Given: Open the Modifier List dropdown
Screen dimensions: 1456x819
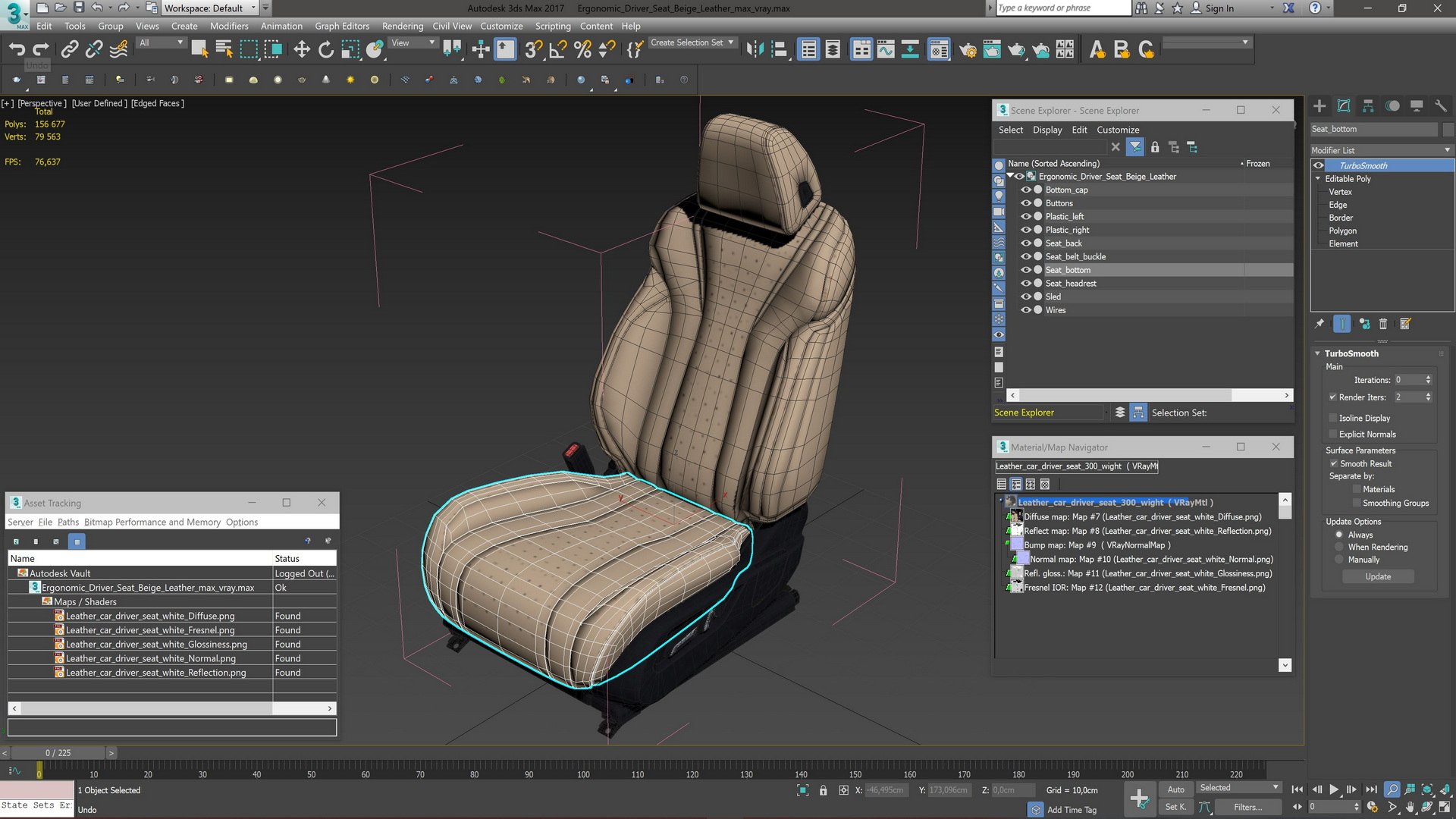Looking at the screenshot, I should (x=1381, y=150).
